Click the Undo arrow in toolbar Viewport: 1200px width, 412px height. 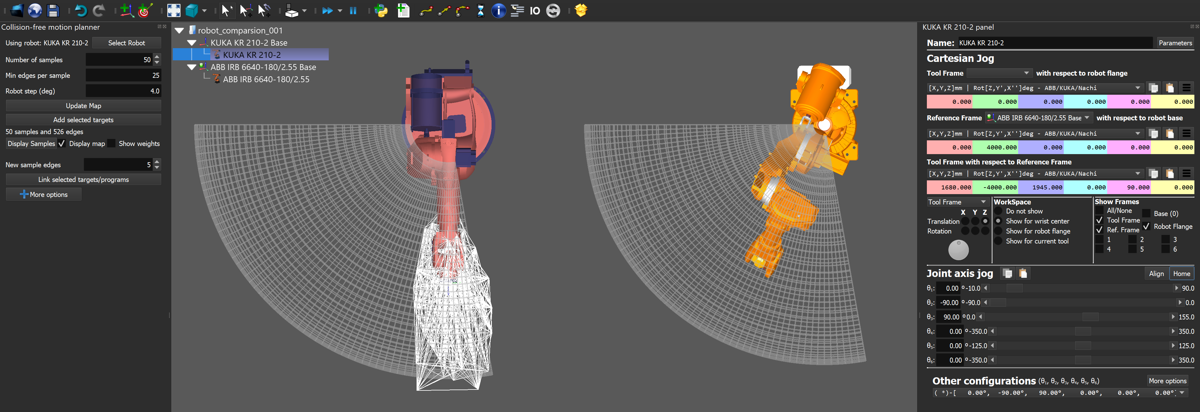click(81, 11)
